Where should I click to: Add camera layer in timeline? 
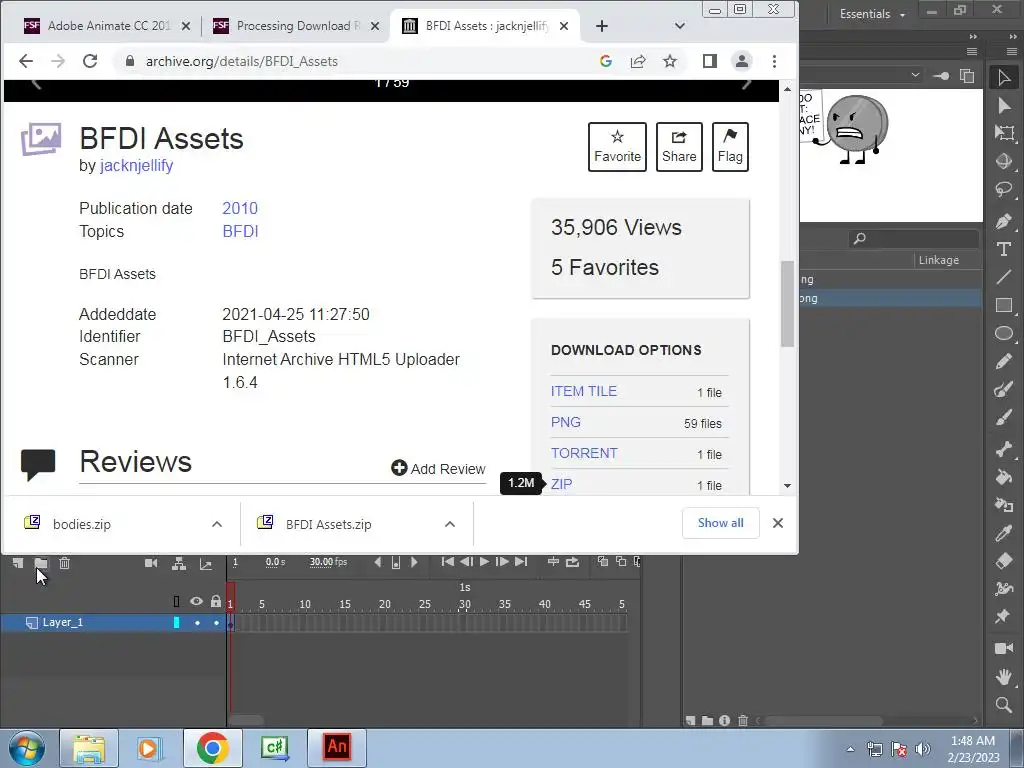pos(151,563)
